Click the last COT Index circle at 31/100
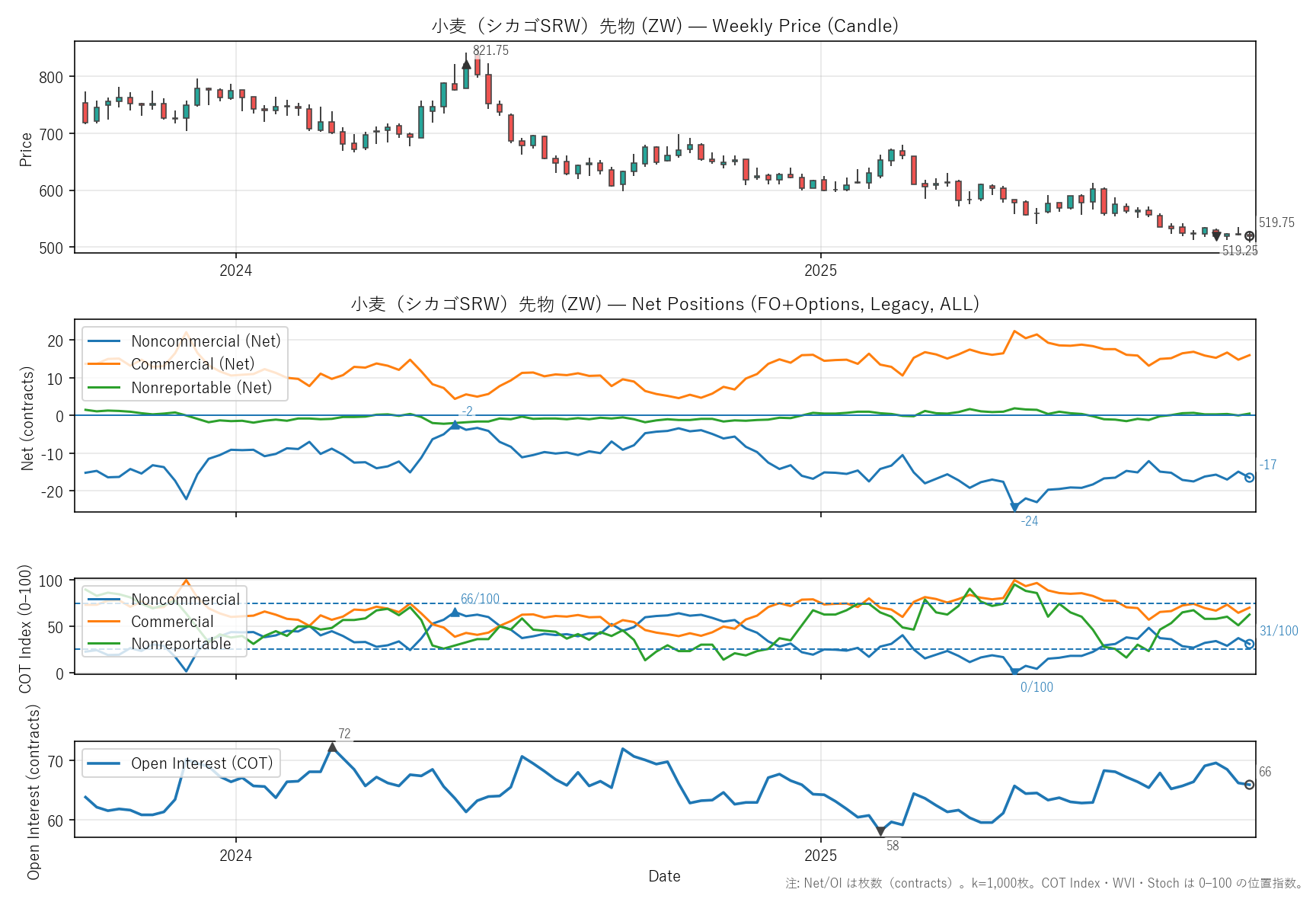 pyautogui.click(x=1250, y=644)
